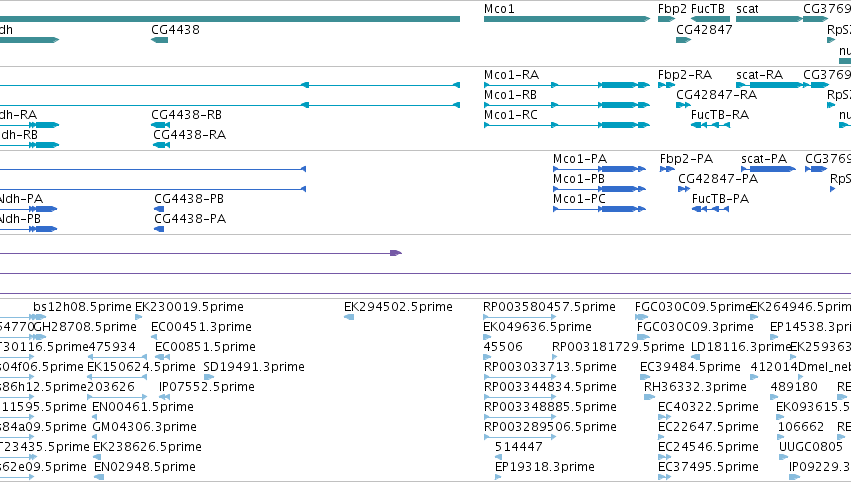Click the purple arrow feature end

pyautogui.click(x=396, y=253)
